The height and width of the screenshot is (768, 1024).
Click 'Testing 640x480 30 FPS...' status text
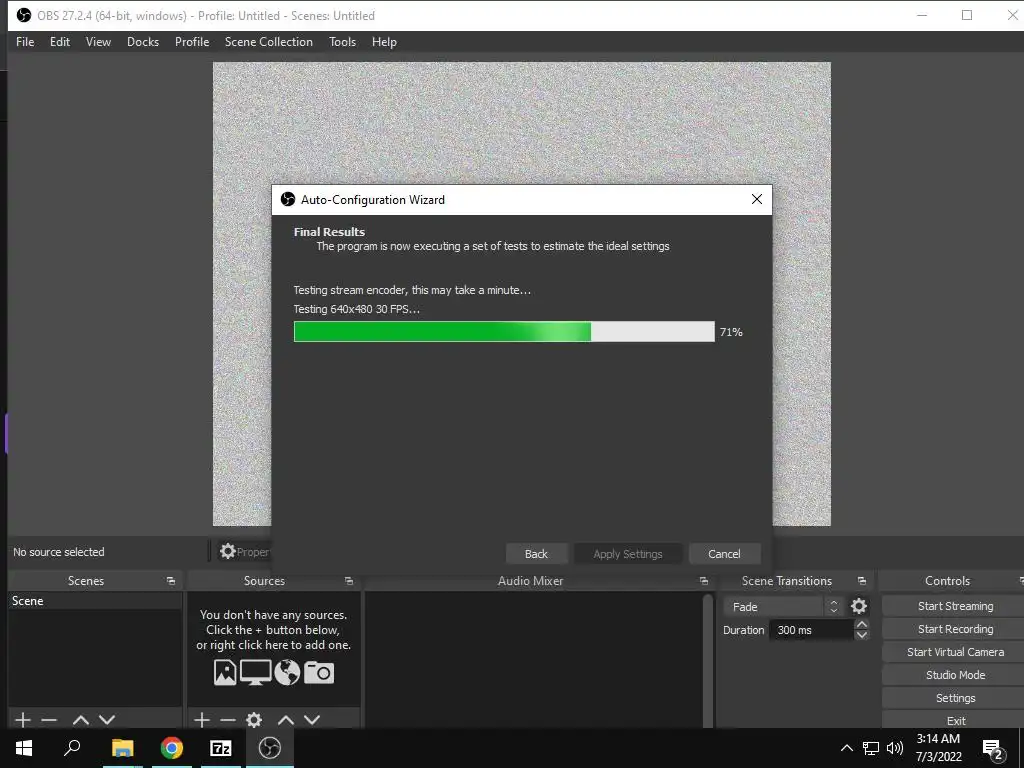pos(357,309)
